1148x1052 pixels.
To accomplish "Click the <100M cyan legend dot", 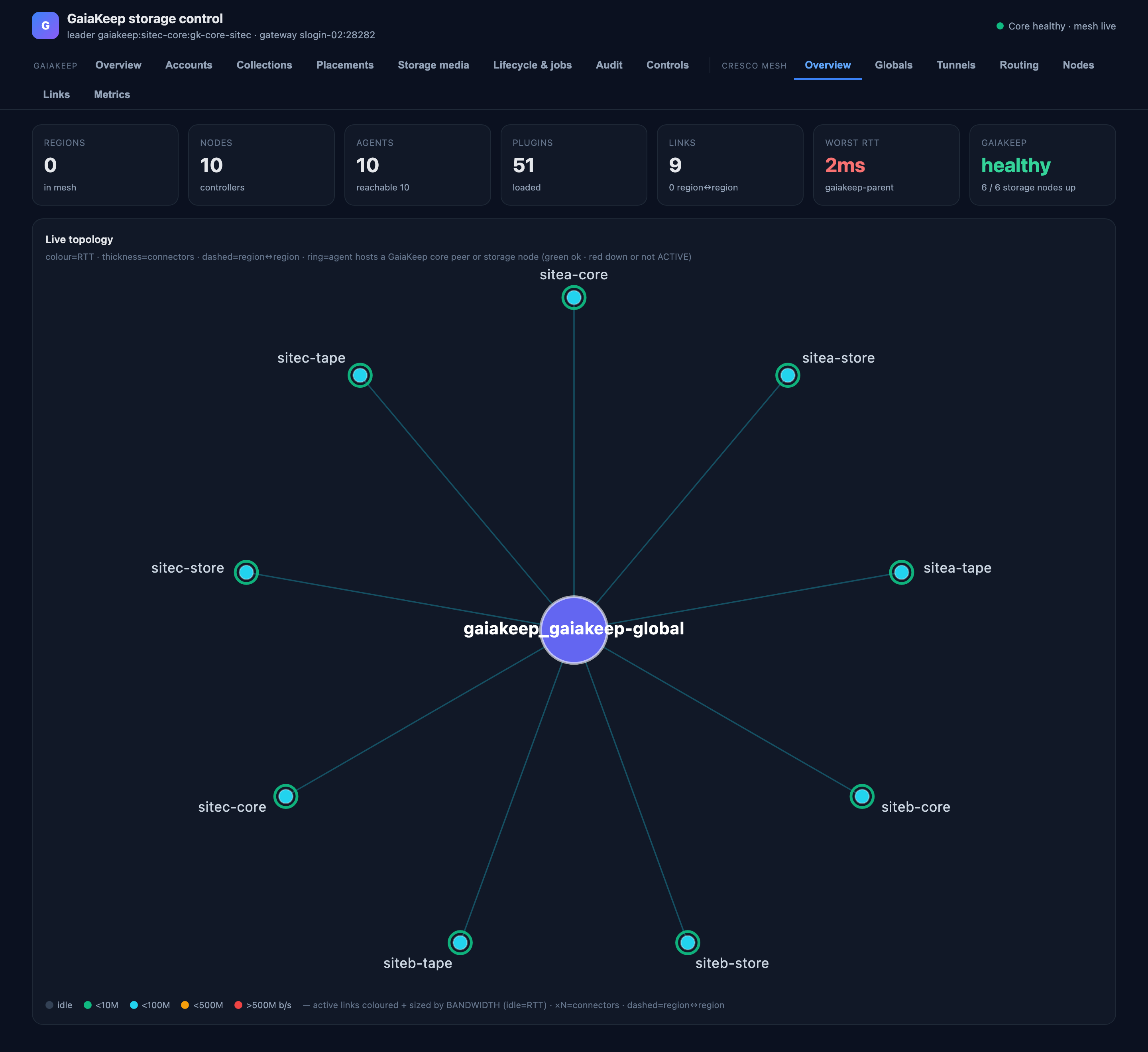I will (134, 1005).
